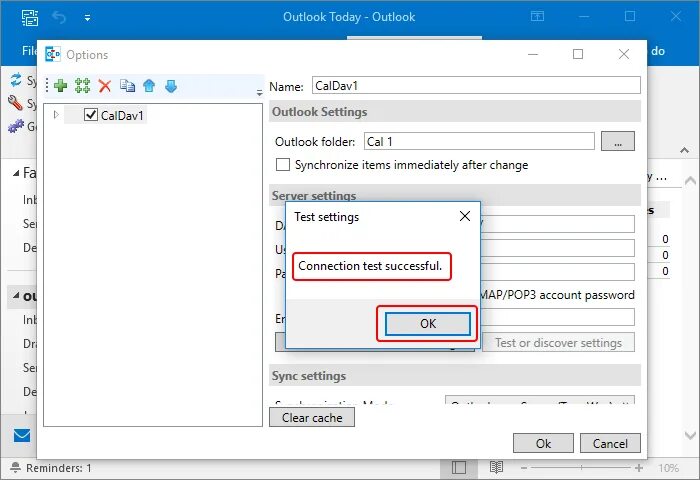Click the zoom percentage in status bar
Viewport: 700px width, 480px height.
point(668,468)
